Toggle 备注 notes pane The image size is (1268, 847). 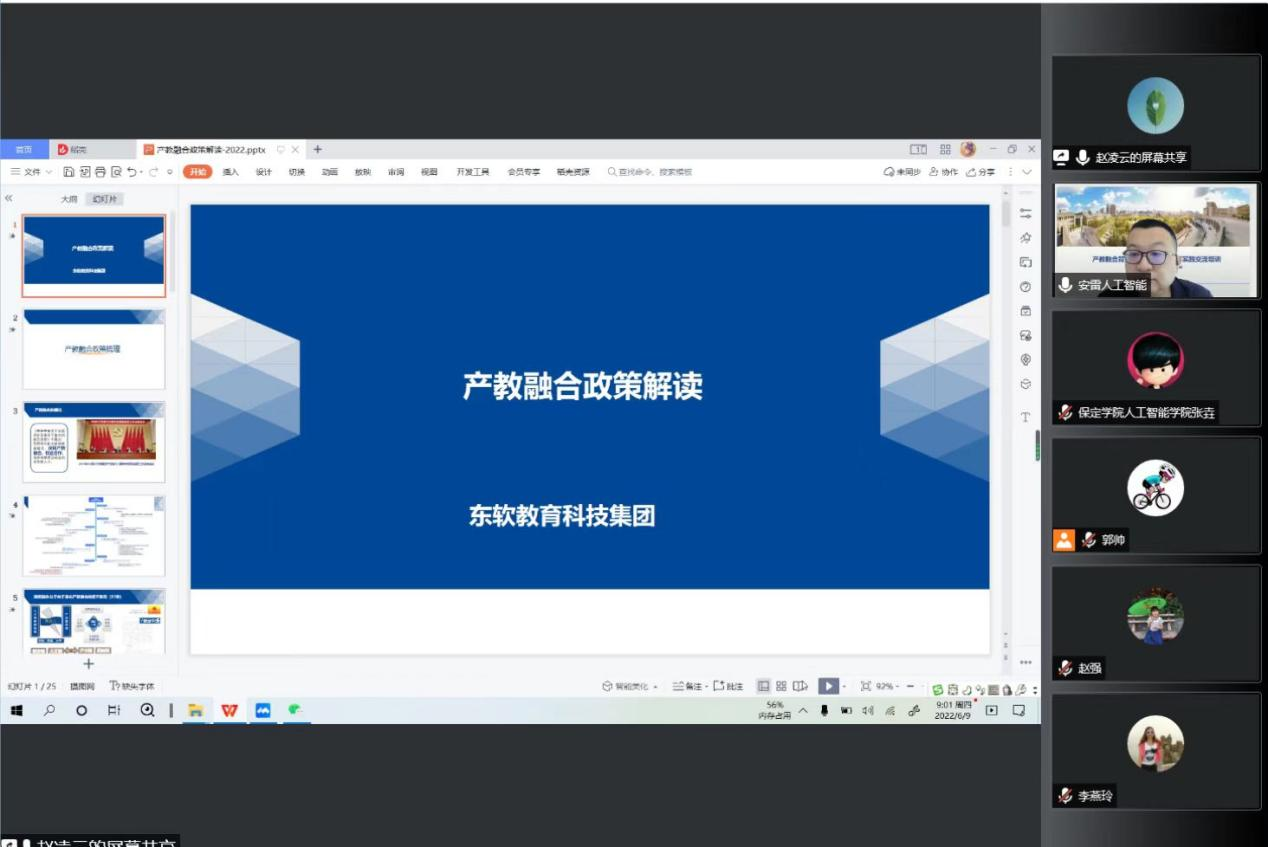point(689,686)
